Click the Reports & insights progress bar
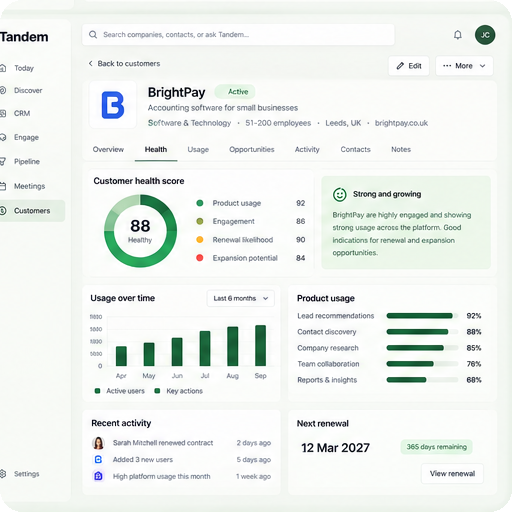This screenshot has height=512, width=512. click(422, 380)
